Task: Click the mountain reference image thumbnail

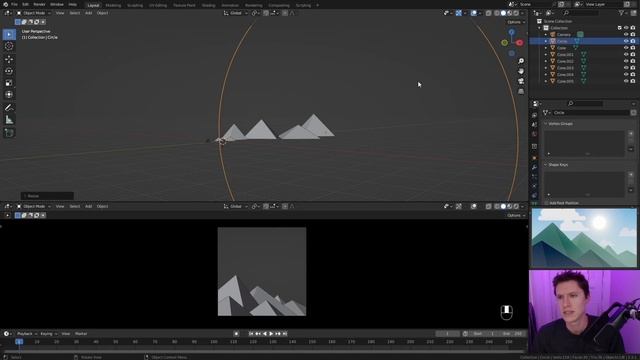Action: (584, 238)
